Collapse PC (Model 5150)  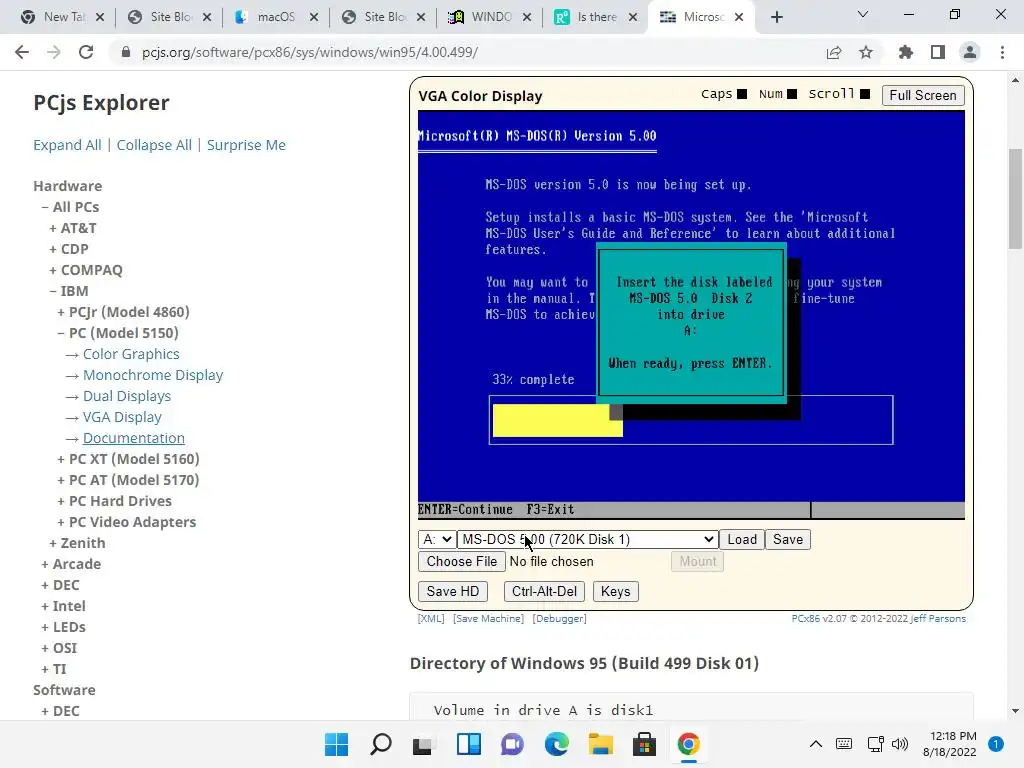[x=61, y=333]
